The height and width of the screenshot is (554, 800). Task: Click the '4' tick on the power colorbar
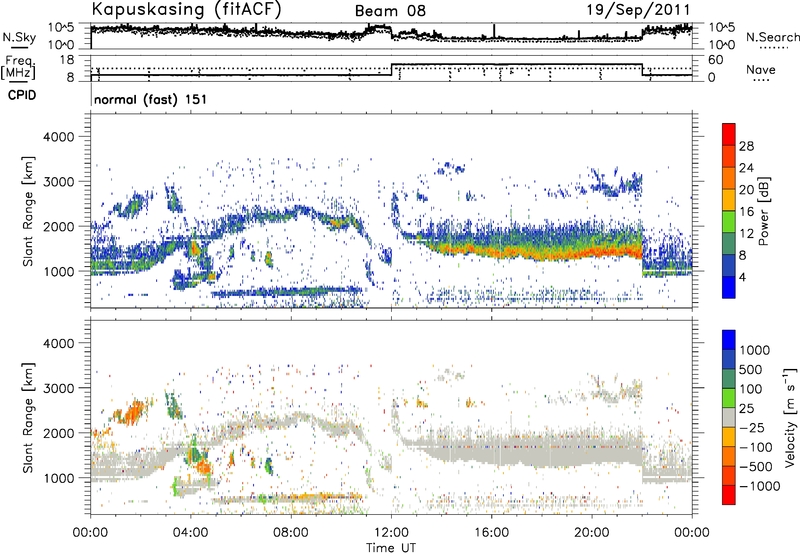[743, 277]
